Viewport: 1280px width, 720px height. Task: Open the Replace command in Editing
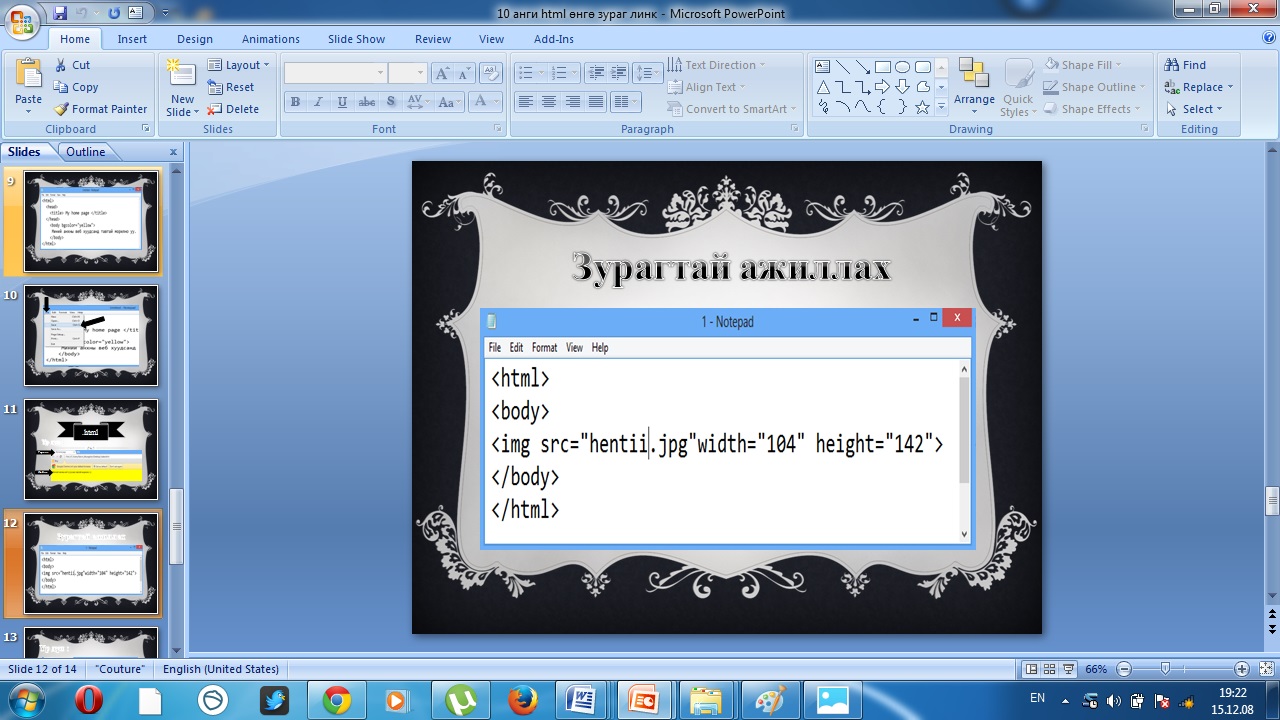coord(1199,87)
